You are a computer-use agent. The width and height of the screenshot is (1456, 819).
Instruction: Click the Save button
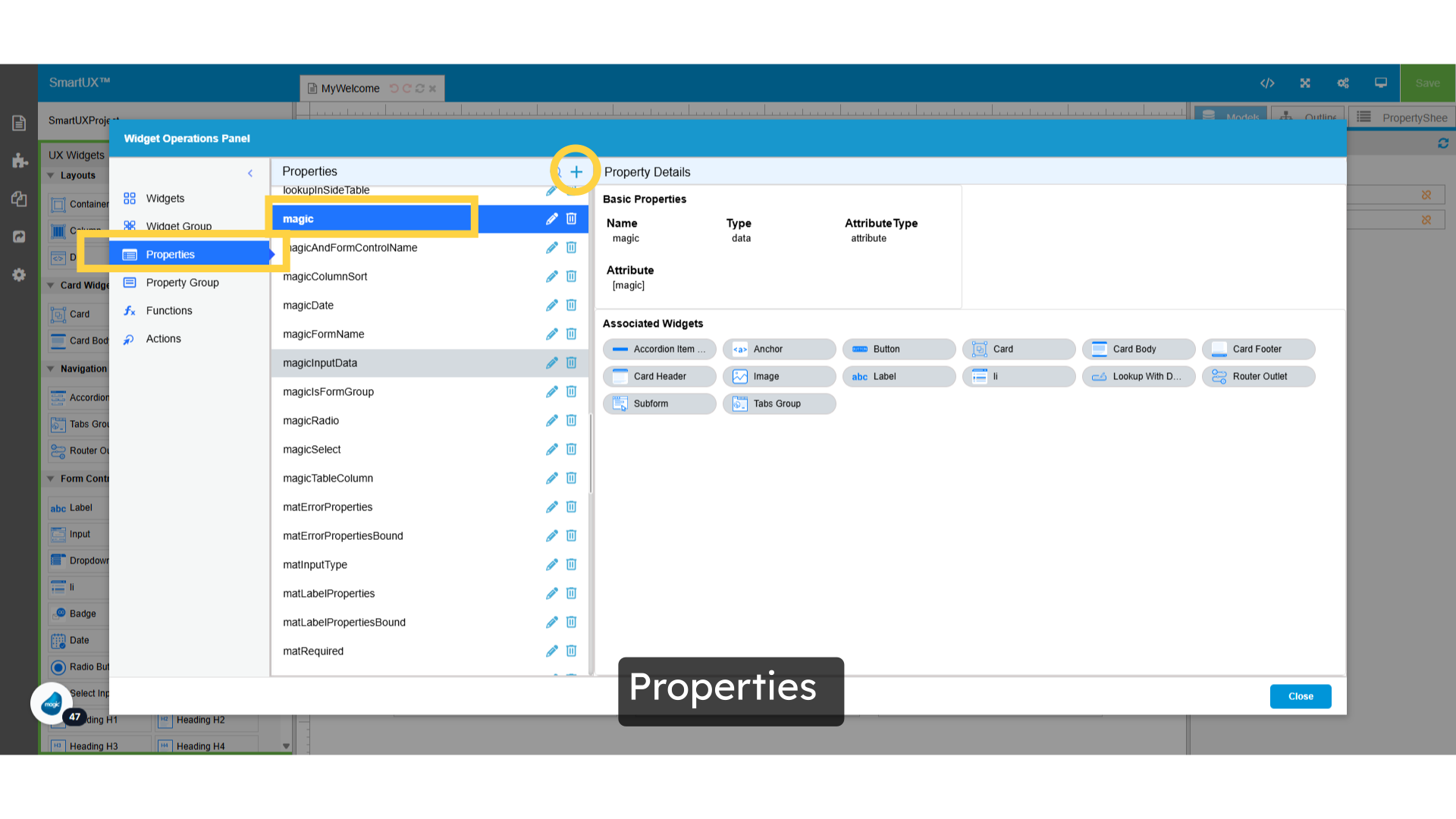[x=1427, y=83]
